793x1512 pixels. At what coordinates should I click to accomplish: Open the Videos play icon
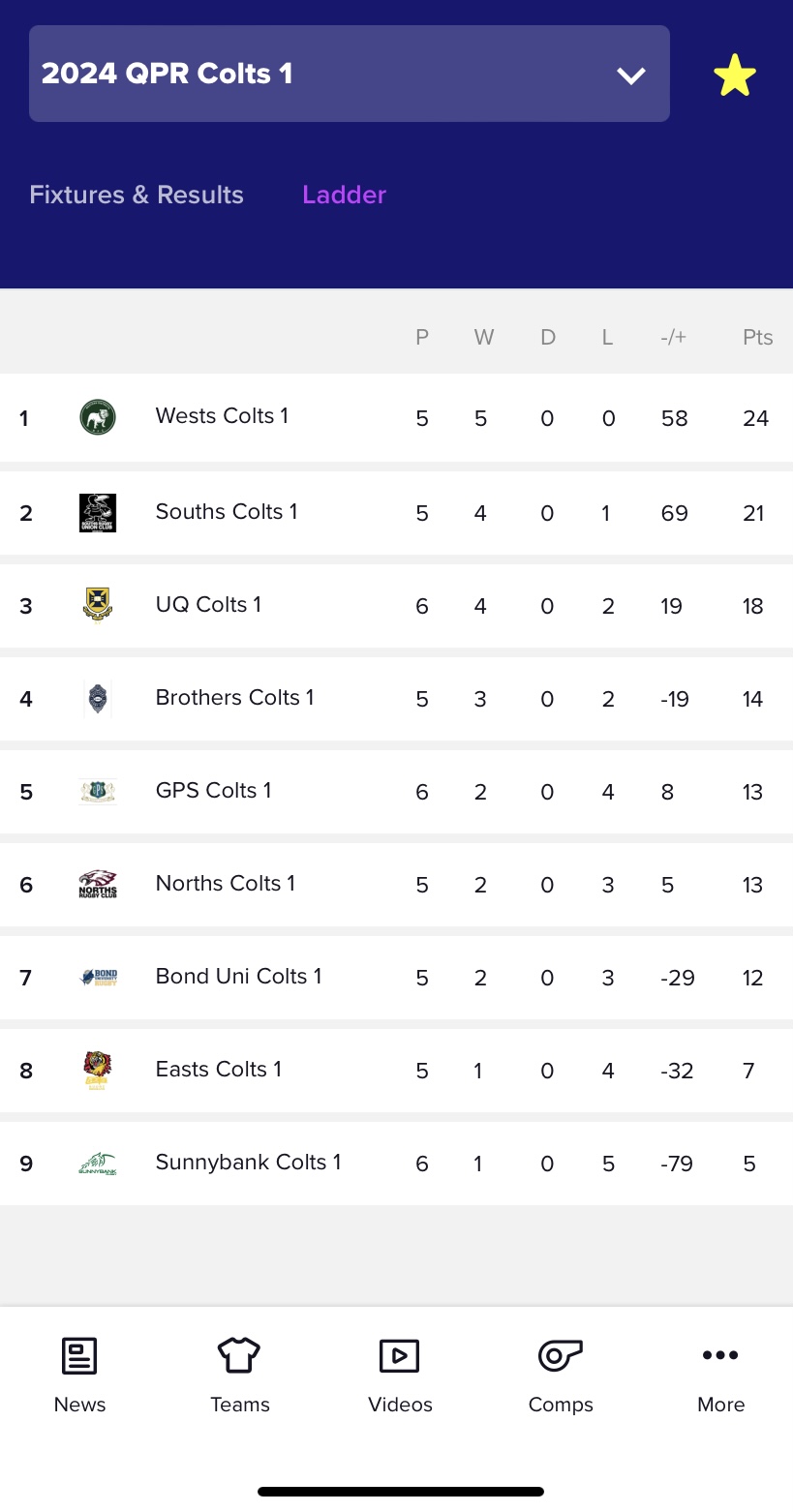pyautogui.click(x=400, y=1356)
